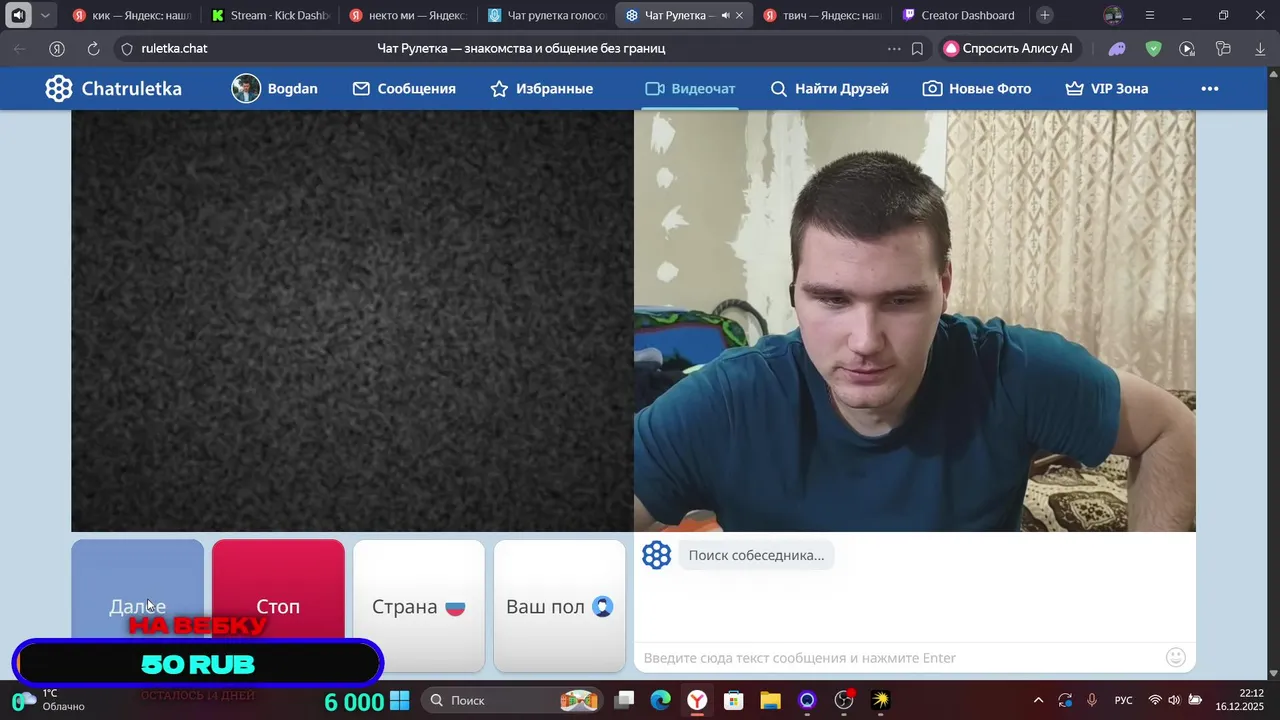Switch to the кик — Яндекс tab
The image size is (1280, 720).
click(132, 15)
